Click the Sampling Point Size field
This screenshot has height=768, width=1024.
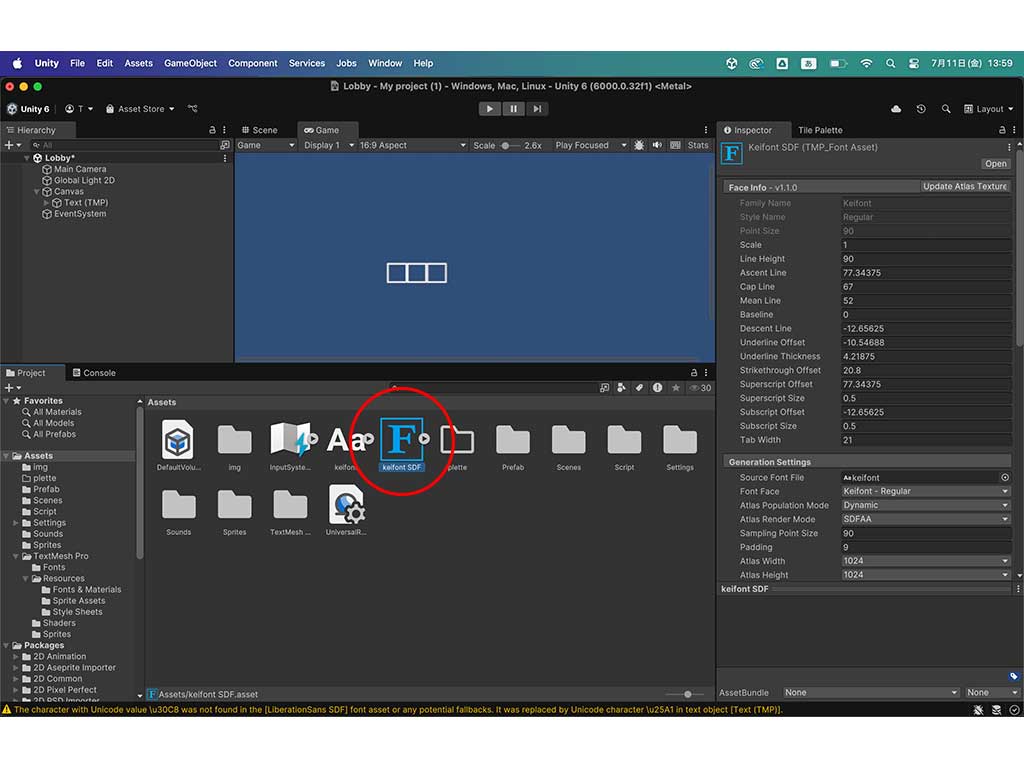(x=925, y=533)
